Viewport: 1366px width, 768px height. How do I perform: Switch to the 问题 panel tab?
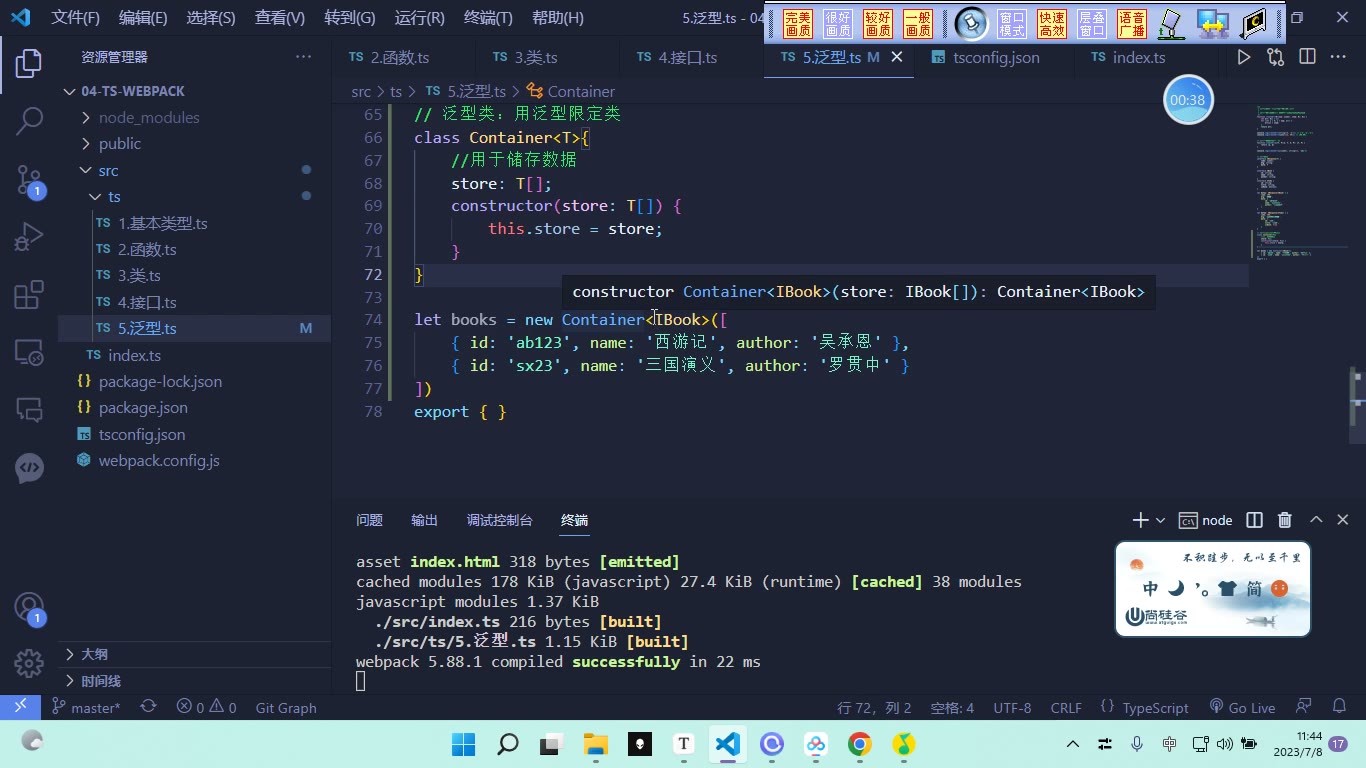[x=369, y=520]
